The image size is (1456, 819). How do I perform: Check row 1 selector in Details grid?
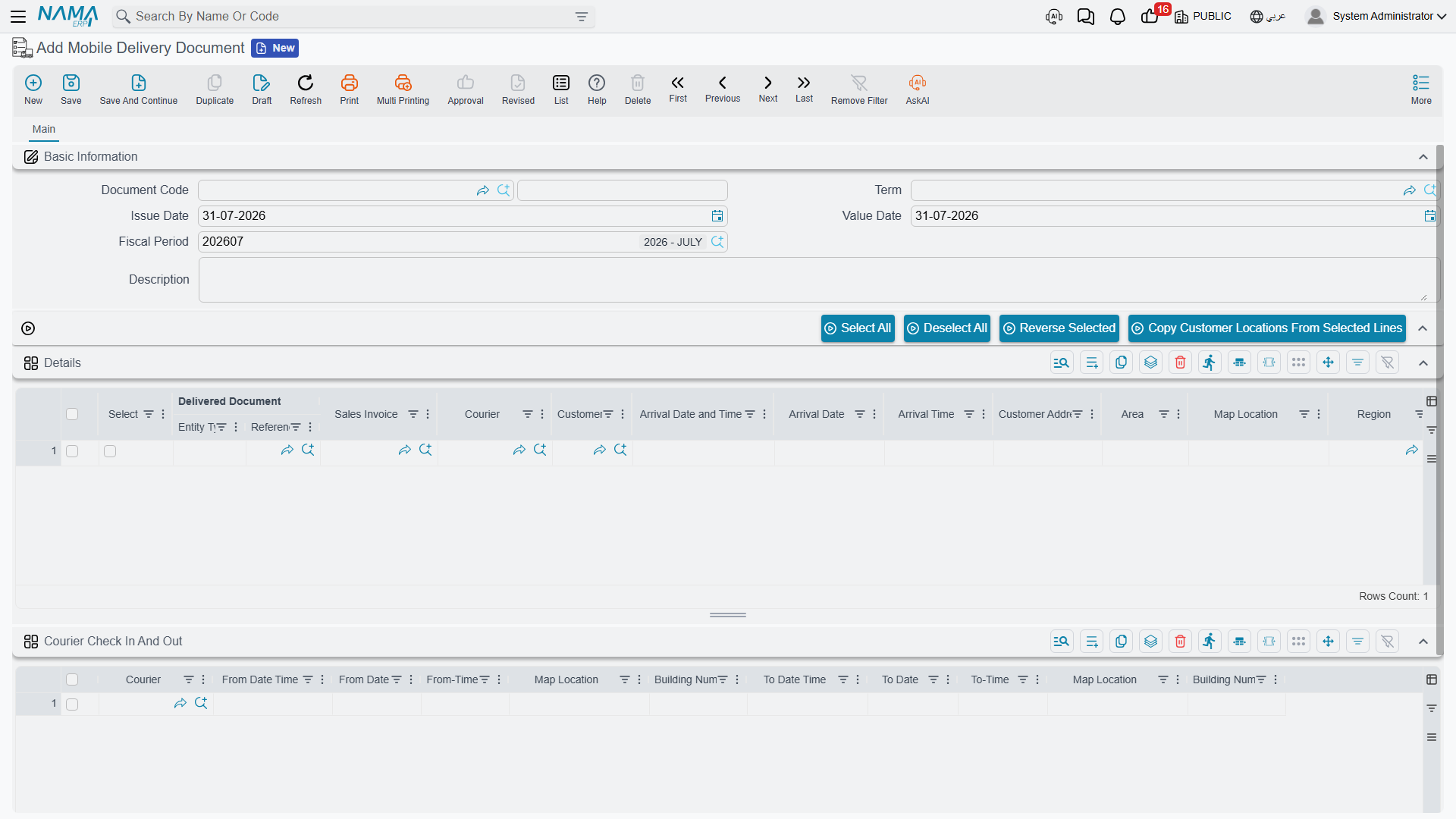[72, 451]
